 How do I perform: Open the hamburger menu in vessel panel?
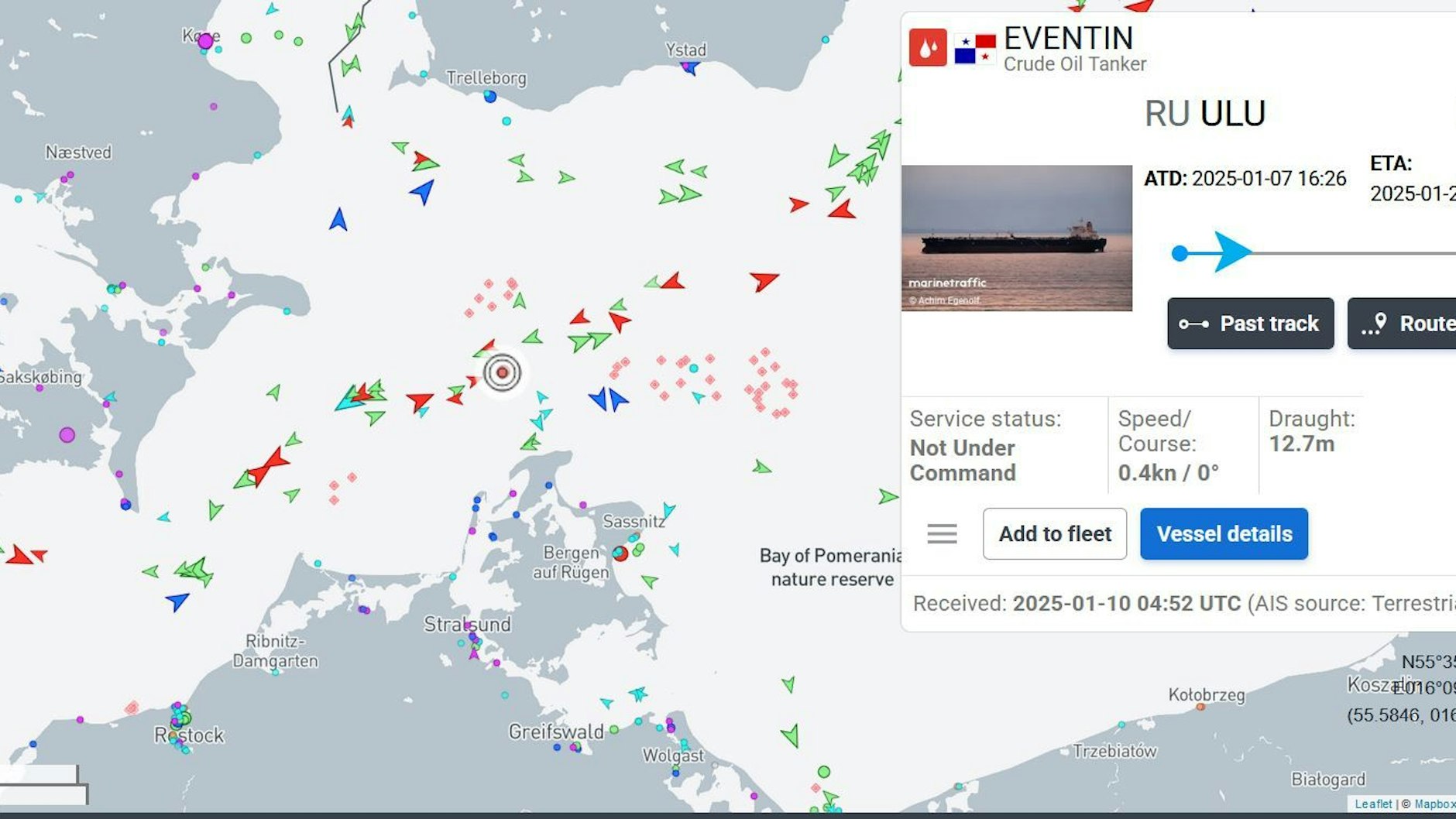pos(942,533)
